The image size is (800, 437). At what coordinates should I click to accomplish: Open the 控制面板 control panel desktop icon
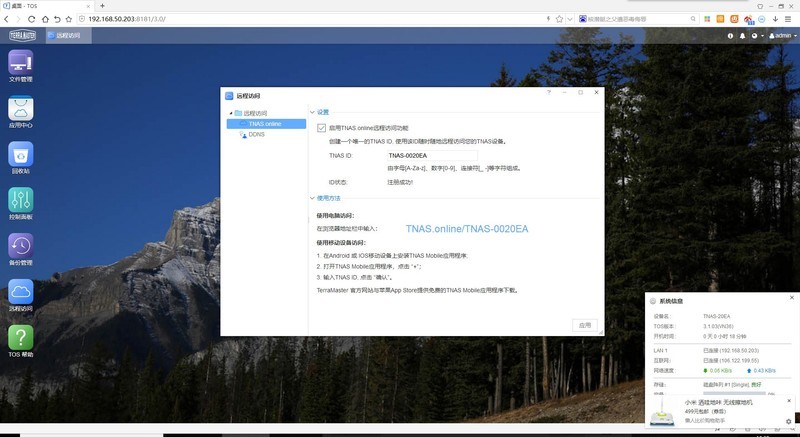[x=20, y=203]
